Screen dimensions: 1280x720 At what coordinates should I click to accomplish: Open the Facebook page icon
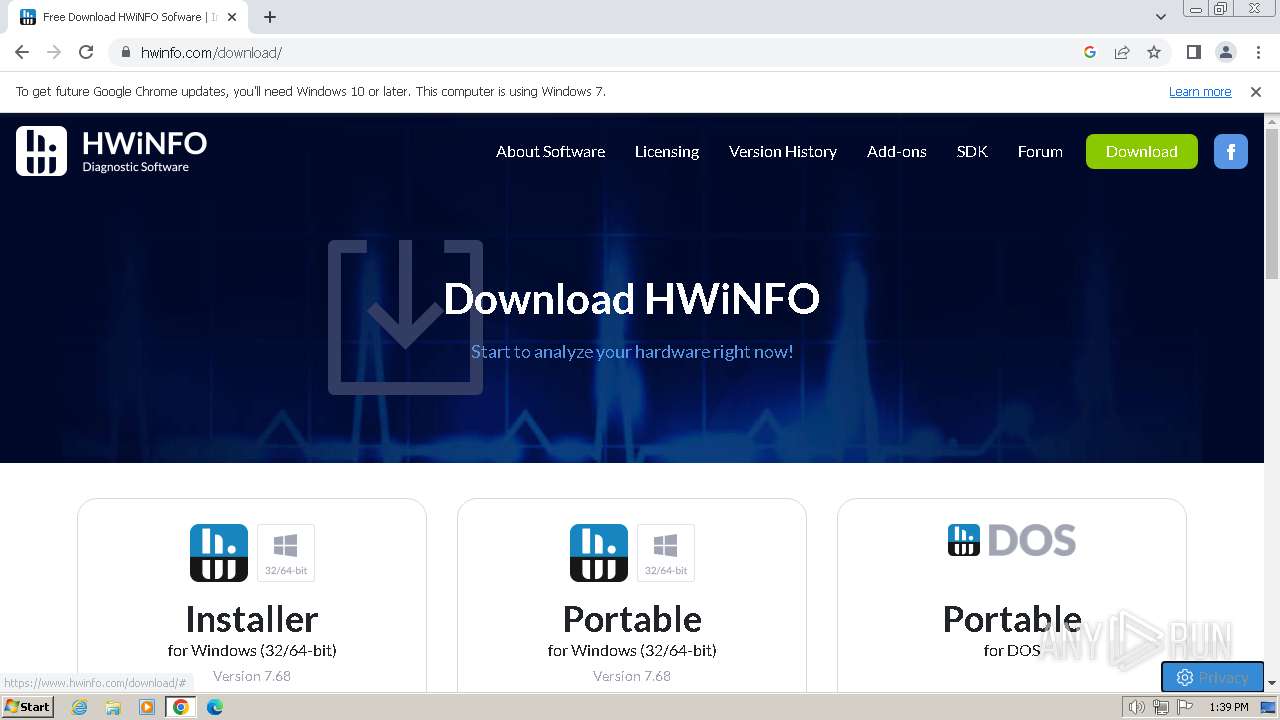1230,152
